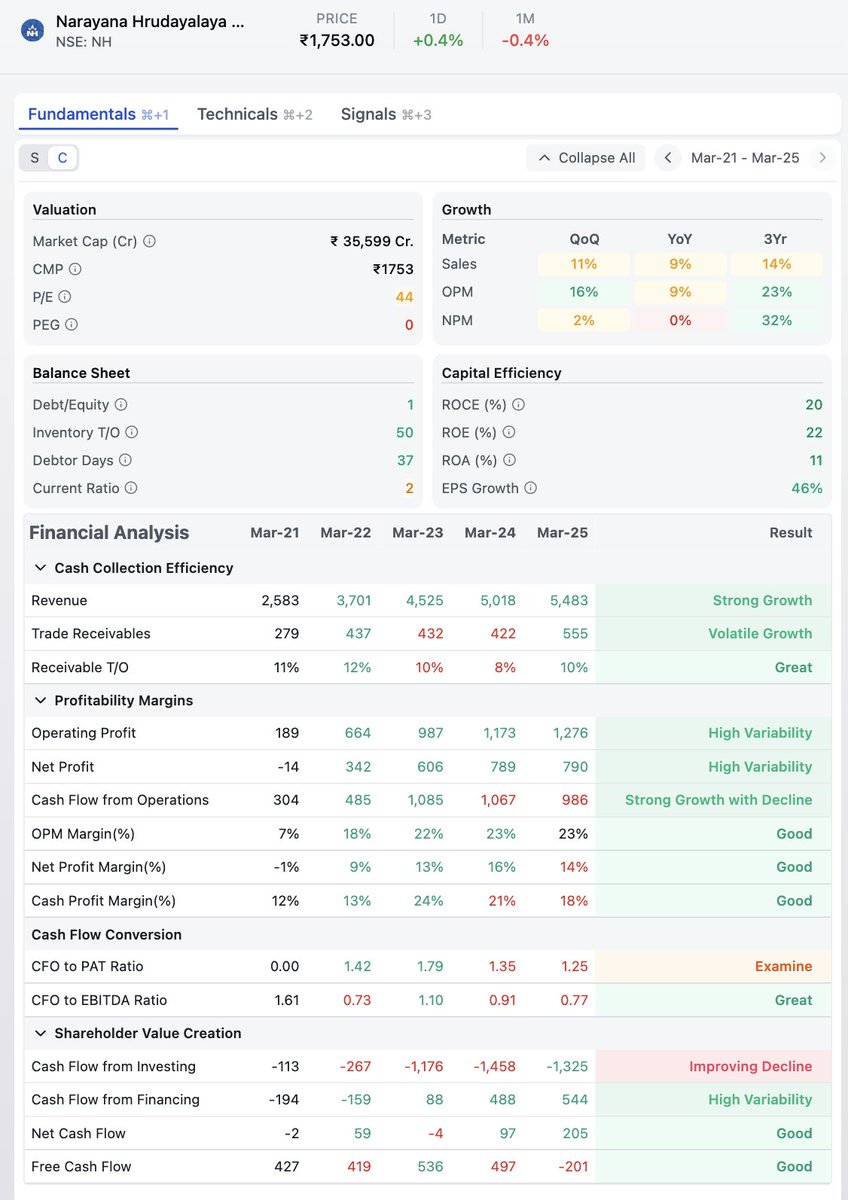848x1200 pixels.
Task: Click the Operating Profit row label
Action: coord(84,734)
